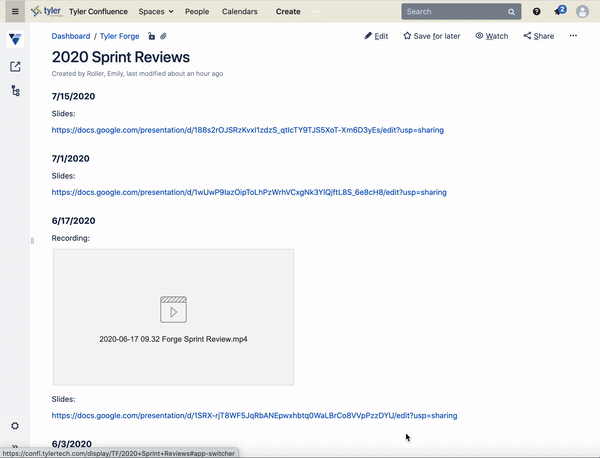The height and width of the screenshot is (458, 600).
Task: Play the Forge Sprint Review video
Action: [x=173, y=310]
